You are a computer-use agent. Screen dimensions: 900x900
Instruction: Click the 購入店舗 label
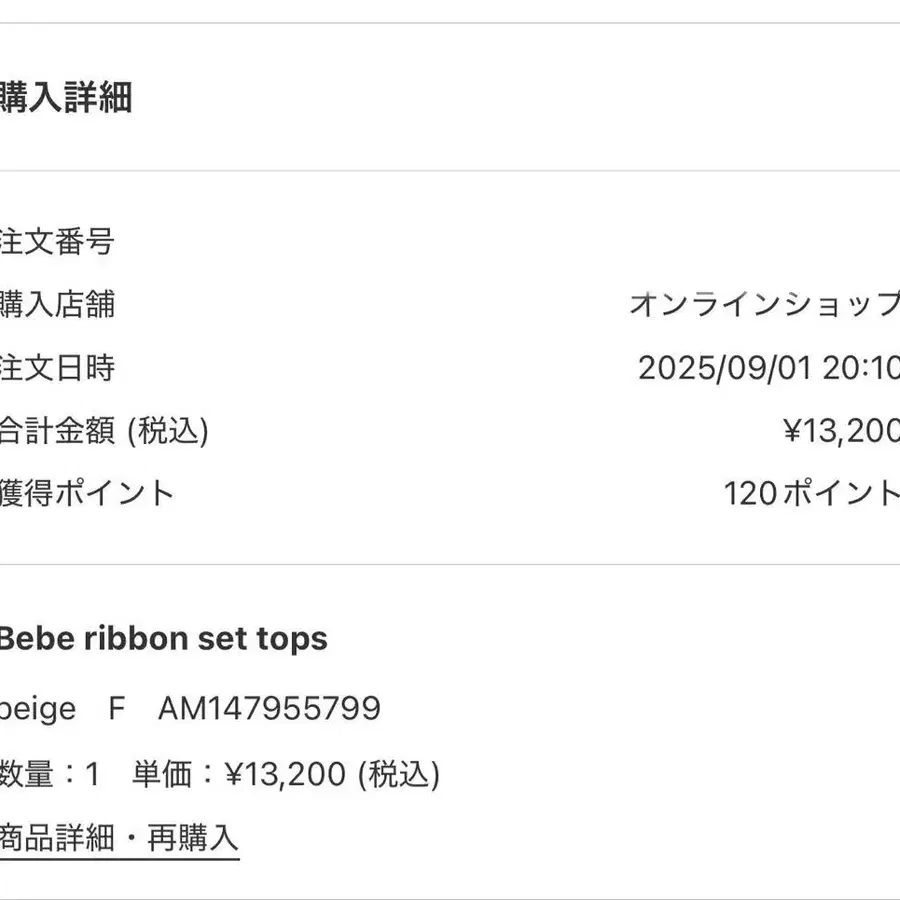coord(57,304)
